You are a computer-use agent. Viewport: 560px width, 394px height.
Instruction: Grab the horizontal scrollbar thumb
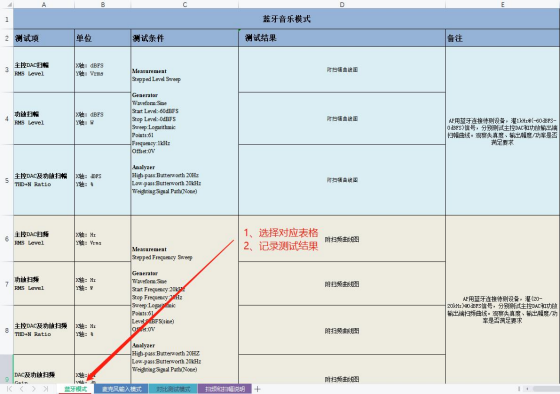[546, 389]
